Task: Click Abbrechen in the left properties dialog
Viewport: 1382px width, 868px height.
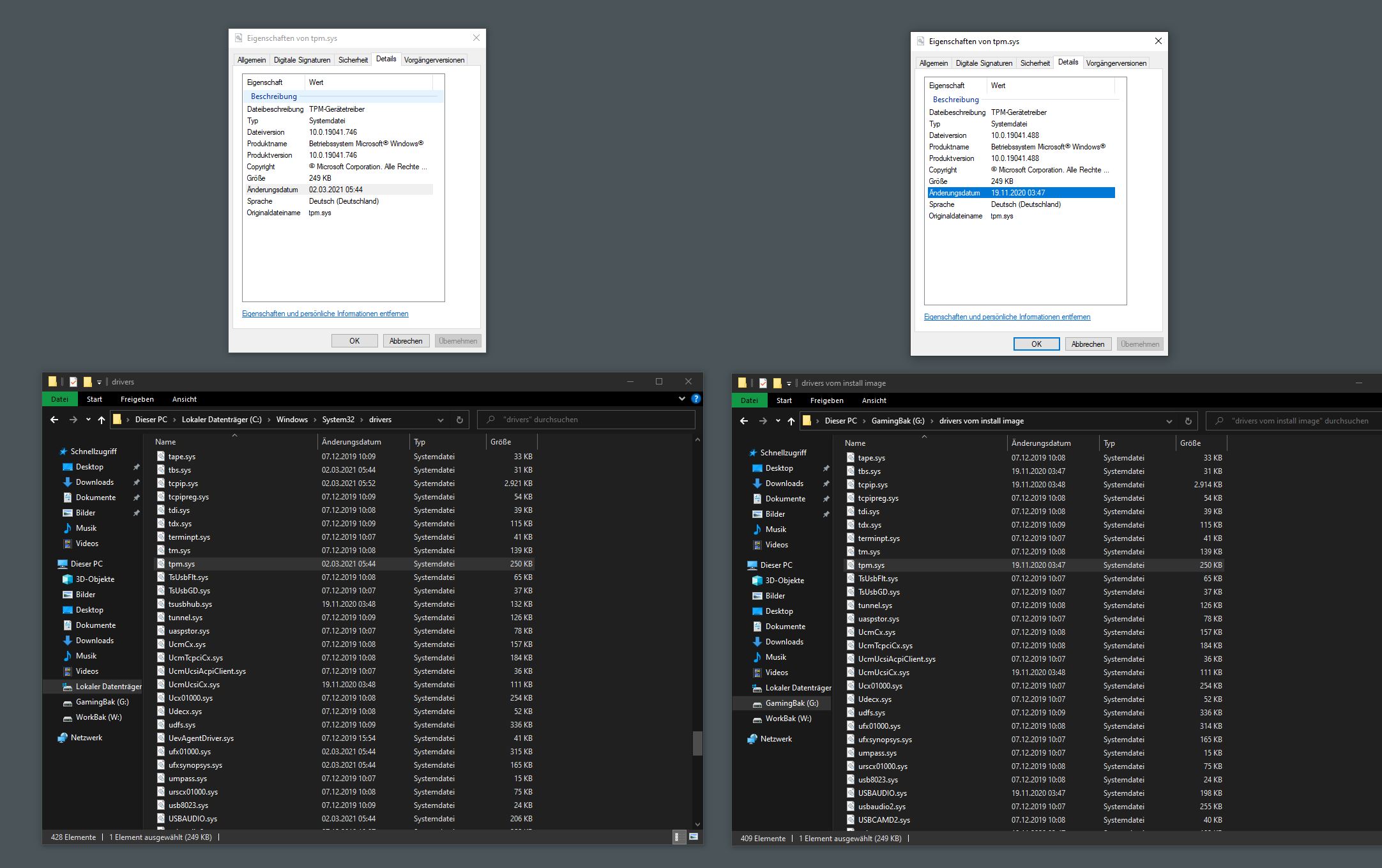Action: (406, 341)
